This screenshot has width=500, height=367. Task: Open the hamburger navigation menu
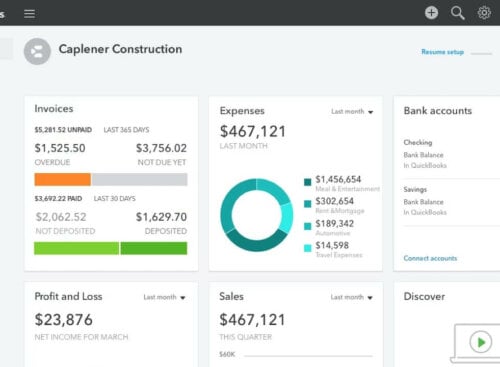29,14
